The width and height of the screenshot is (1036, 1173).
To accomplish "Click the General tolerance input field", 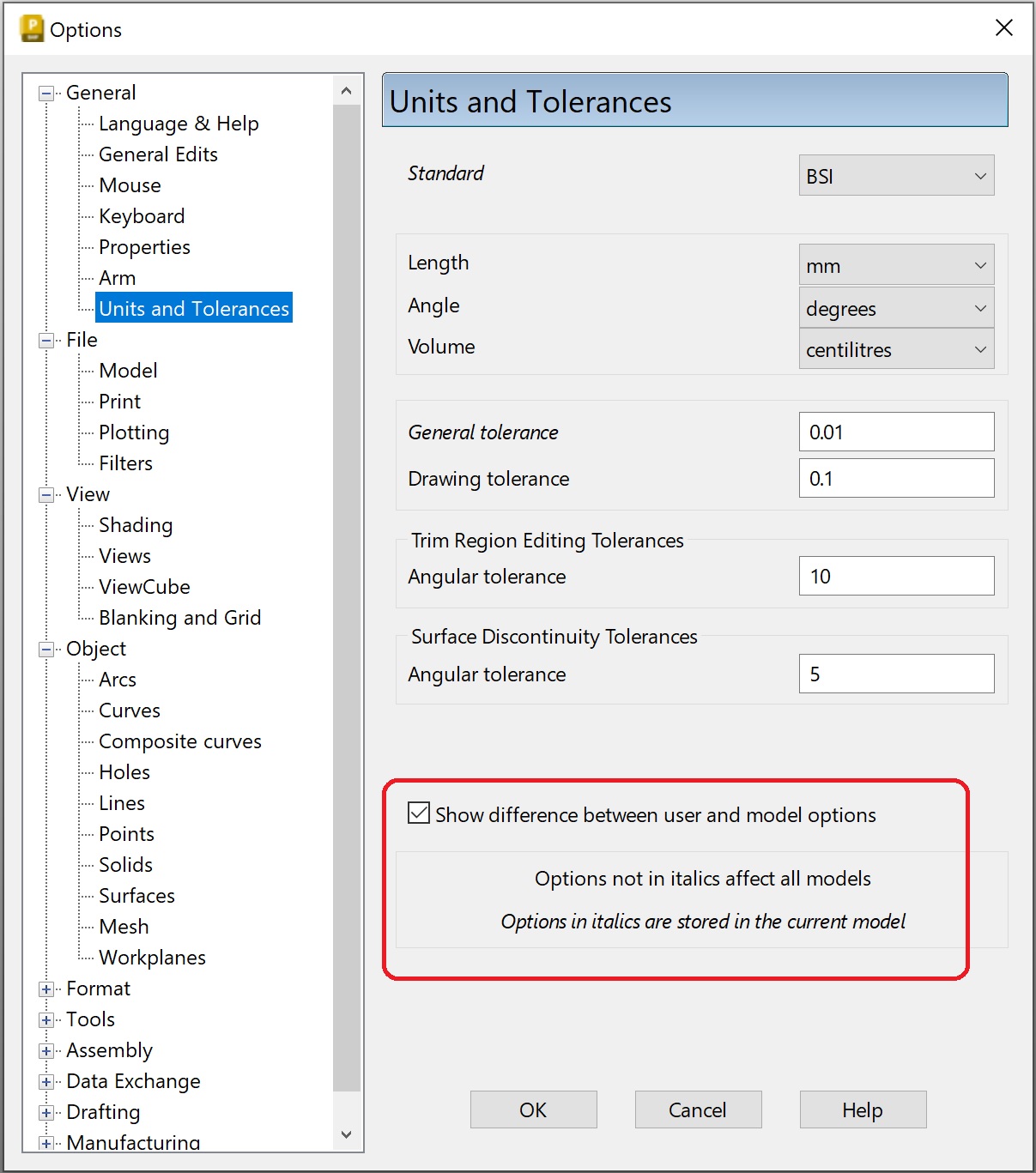I will (x=896, y=432).
